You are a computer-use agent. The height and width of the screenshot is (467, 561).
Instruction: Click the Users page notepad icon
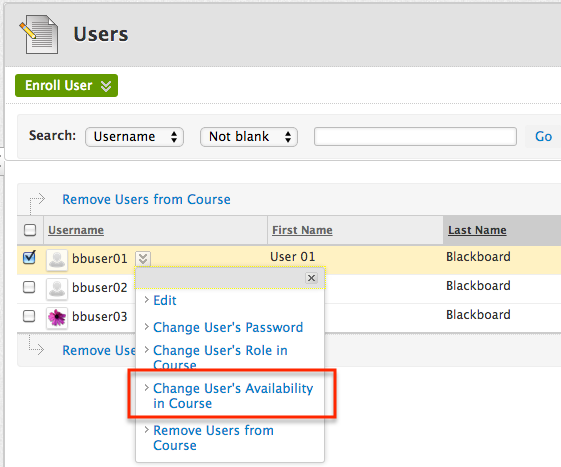39,34
